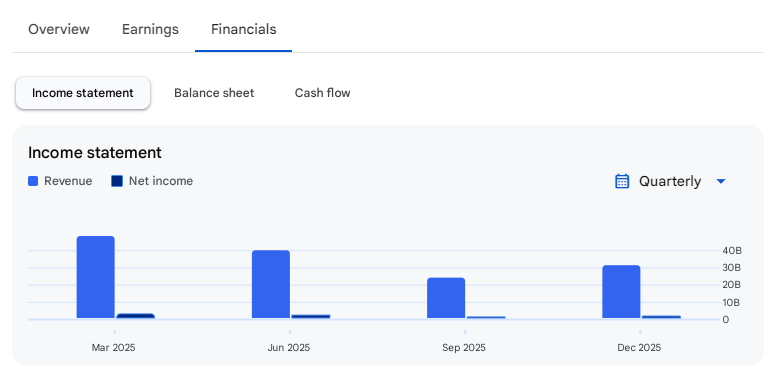Open the Balance sheet view
Image resolution: width=780 pixels, height=375 pixels.
(214, 93)
